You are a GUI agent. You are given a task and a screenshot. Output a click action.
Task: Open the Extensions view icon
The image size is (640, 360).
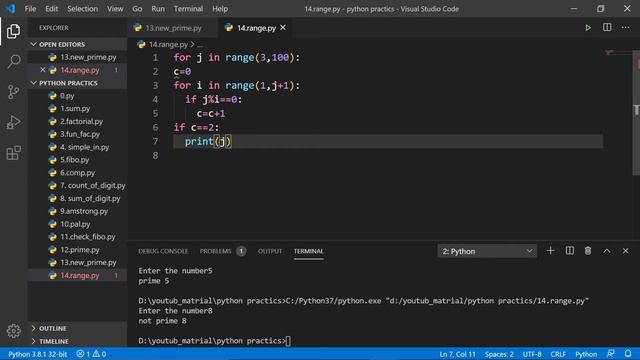(x=13, y=153)
